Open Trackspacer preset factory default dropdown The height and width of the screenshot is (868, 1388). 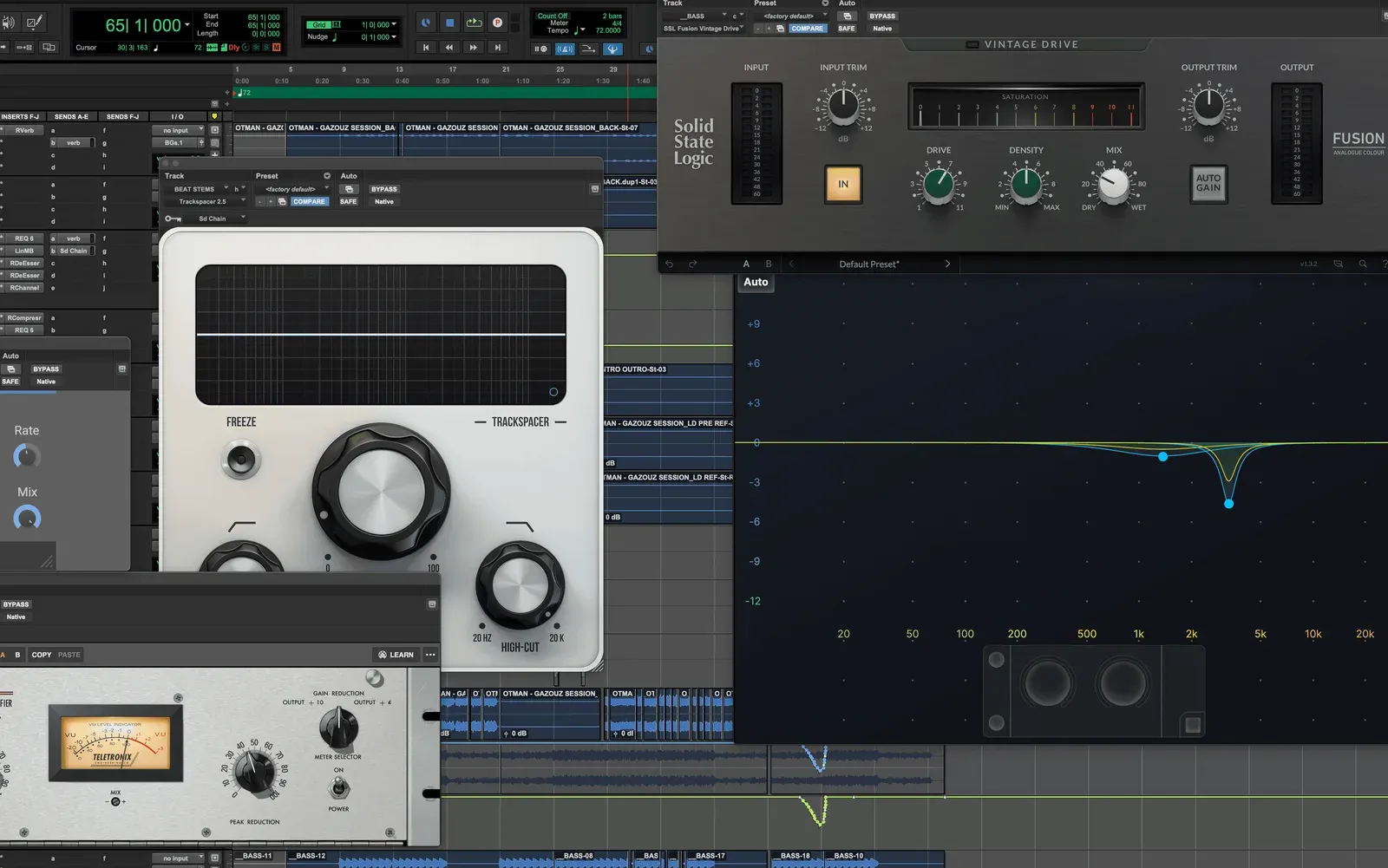[x=293, y=189]
